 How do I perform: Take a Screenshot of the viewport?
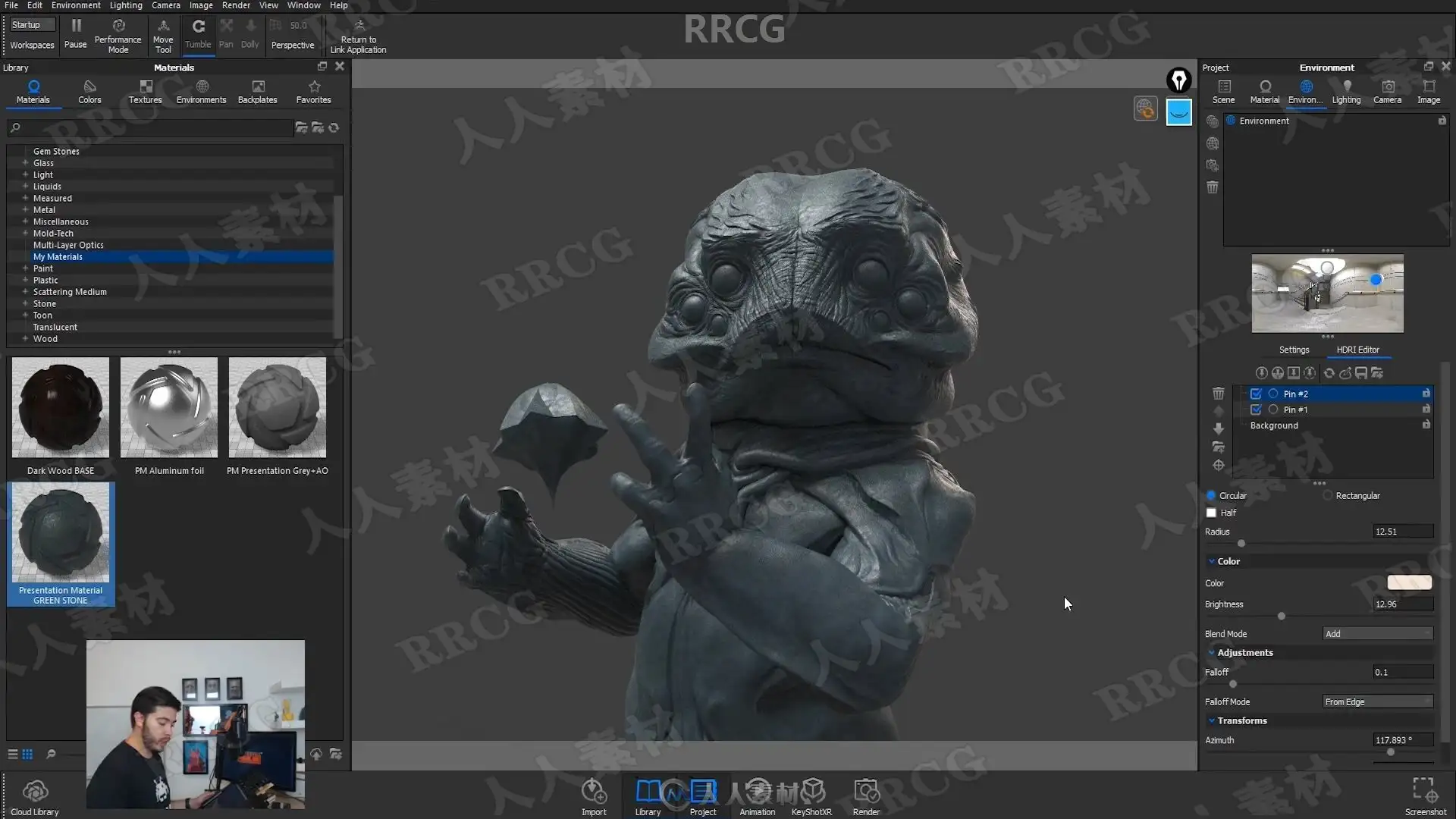coord(1426,797)
